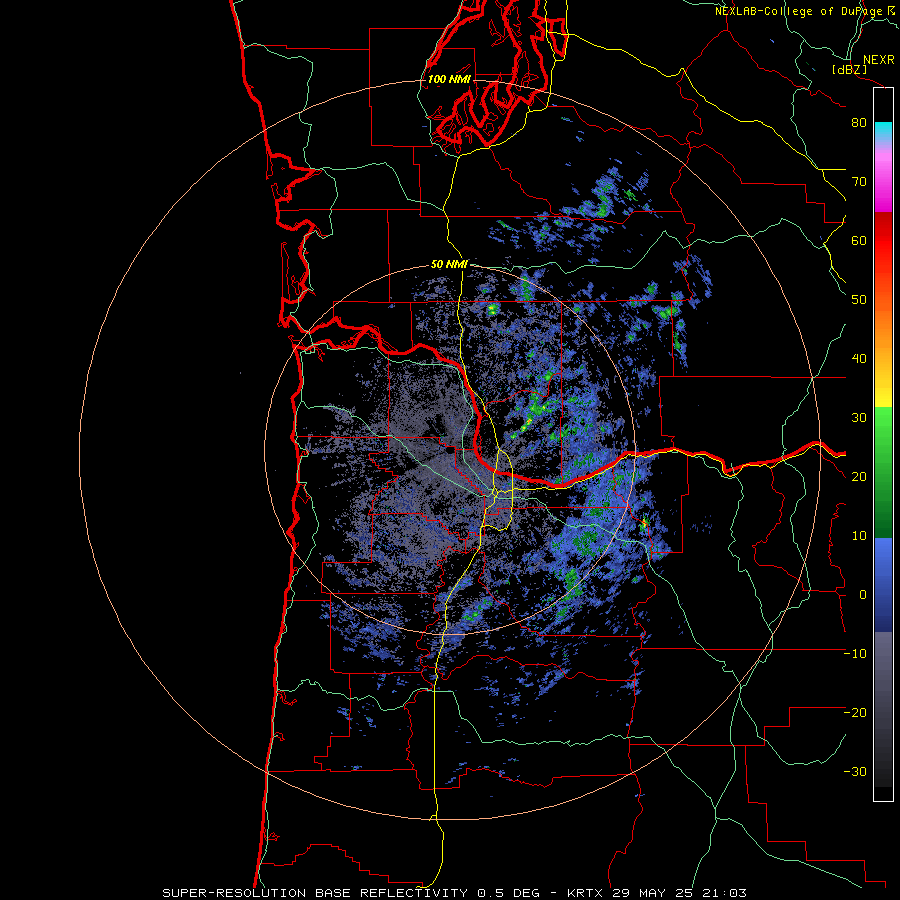Click the NEXR label above the color scale
Viewport: 900px width, 900px height.
(879, 60)
